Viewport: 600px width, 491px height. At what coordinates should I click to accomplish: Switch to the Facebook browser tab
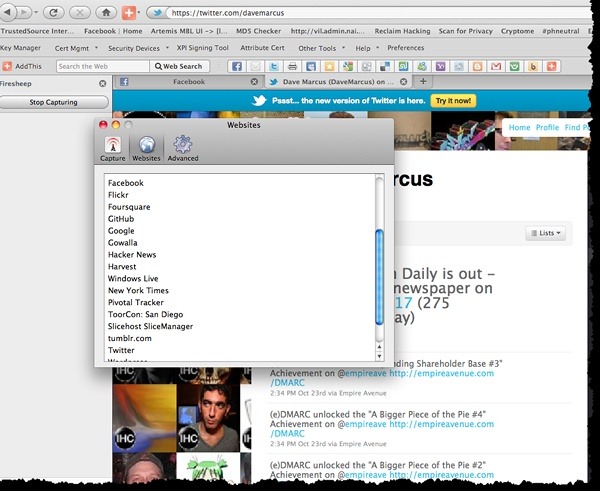(x=188, y=82)
